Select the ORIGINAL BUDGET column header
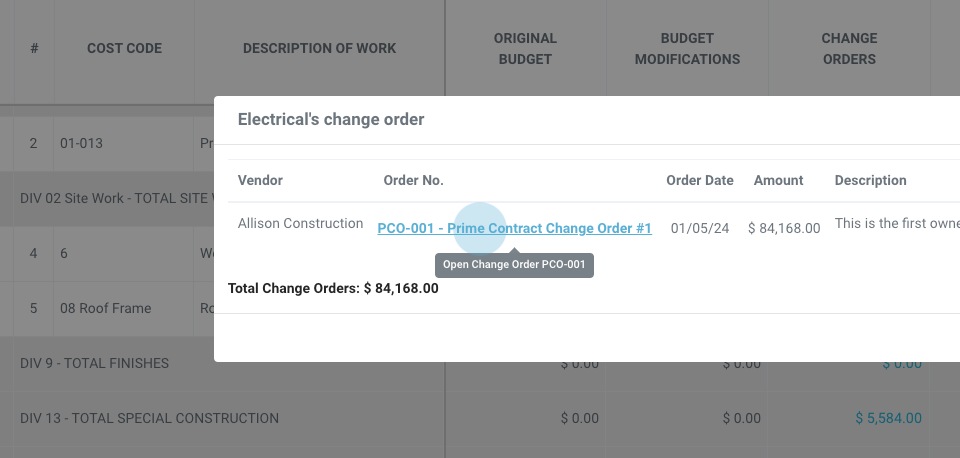Image resolution: width=960 pixels, height=458 pixels. (525, 48)
